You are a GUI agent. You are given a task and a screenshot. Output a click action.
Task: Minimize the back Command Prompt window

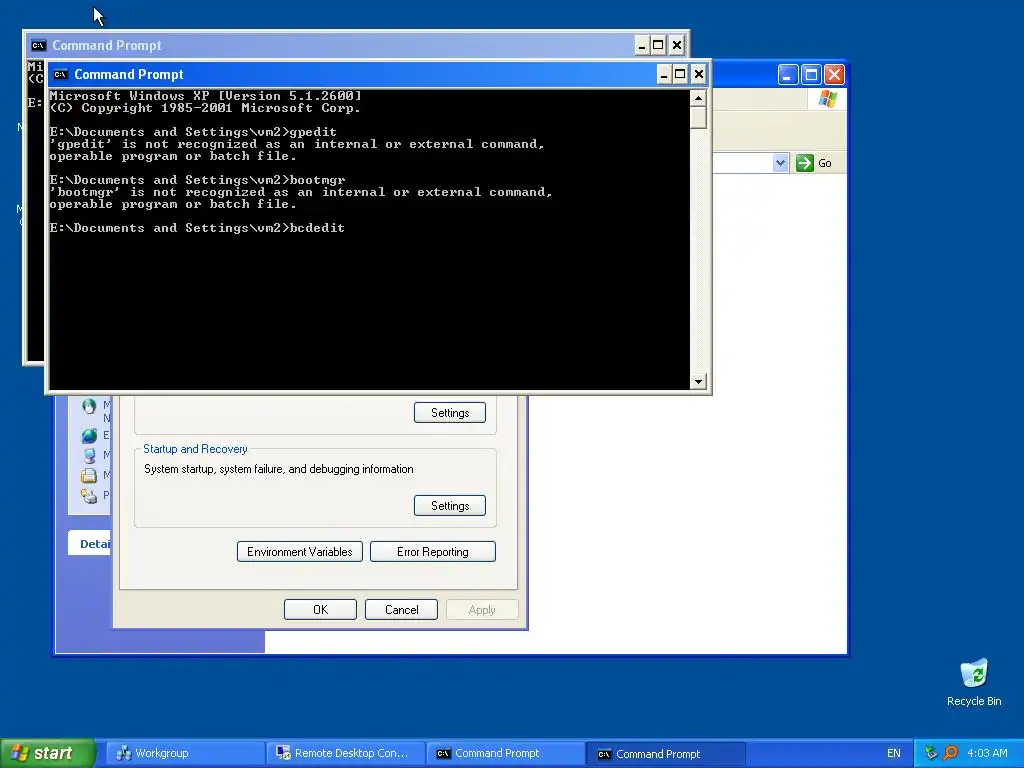tap(642, 45)
